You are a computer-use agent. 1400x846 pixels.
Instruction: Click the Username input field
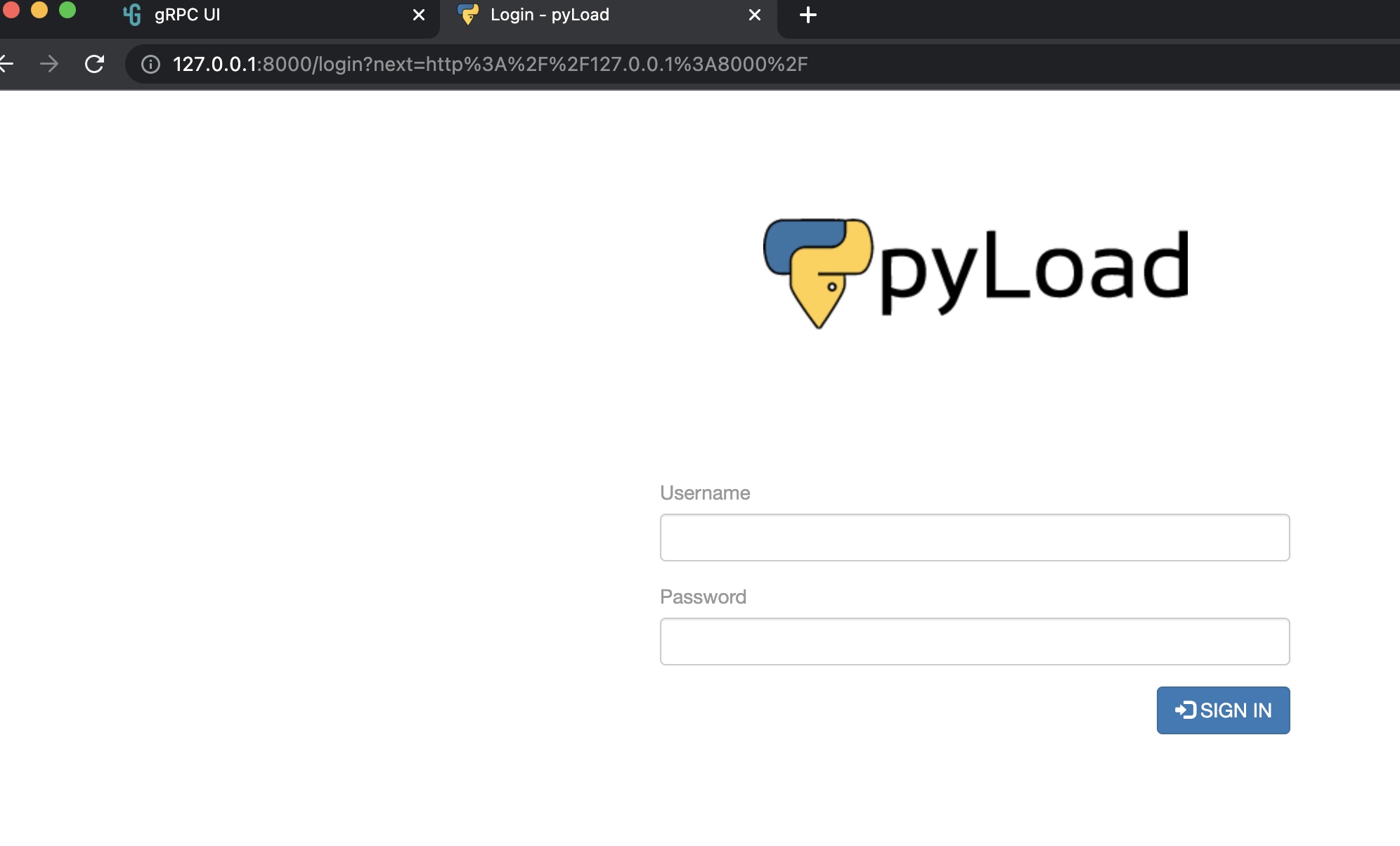(974, 538)
